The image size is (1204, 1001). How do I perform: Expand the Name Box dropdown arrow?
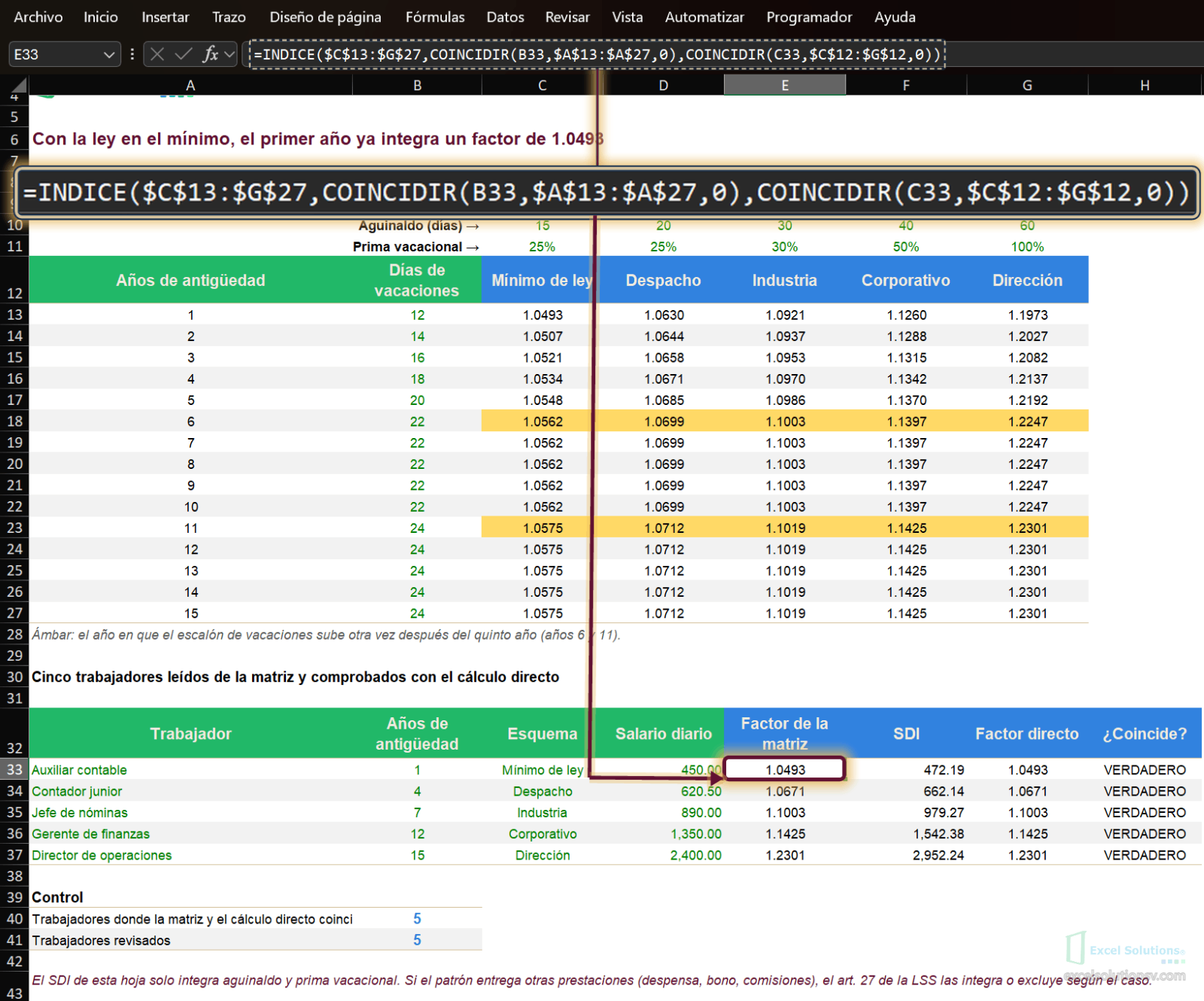(109, 54)
